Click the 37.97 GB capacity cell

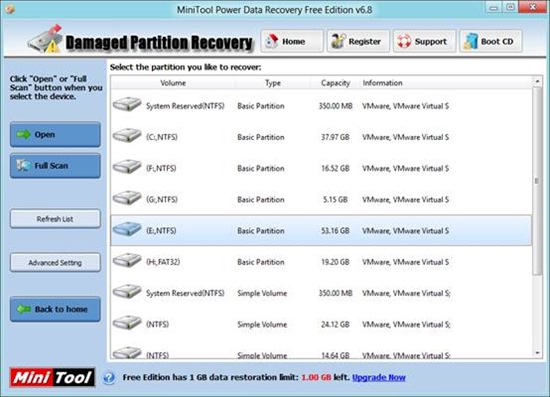coord(335,137)
